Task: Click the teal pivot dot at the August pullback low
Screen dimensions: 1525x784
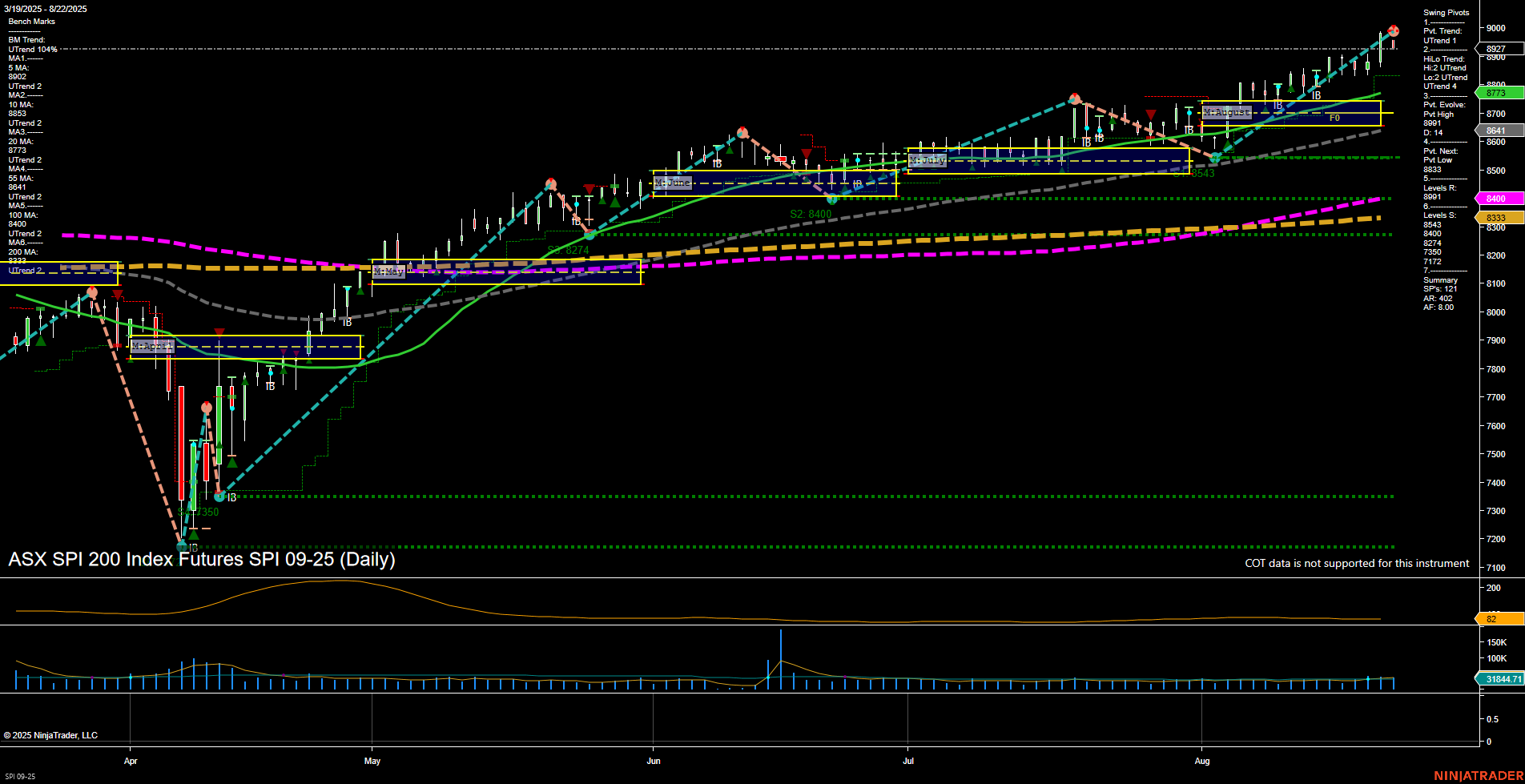Action: click(x=1217, y=158)
